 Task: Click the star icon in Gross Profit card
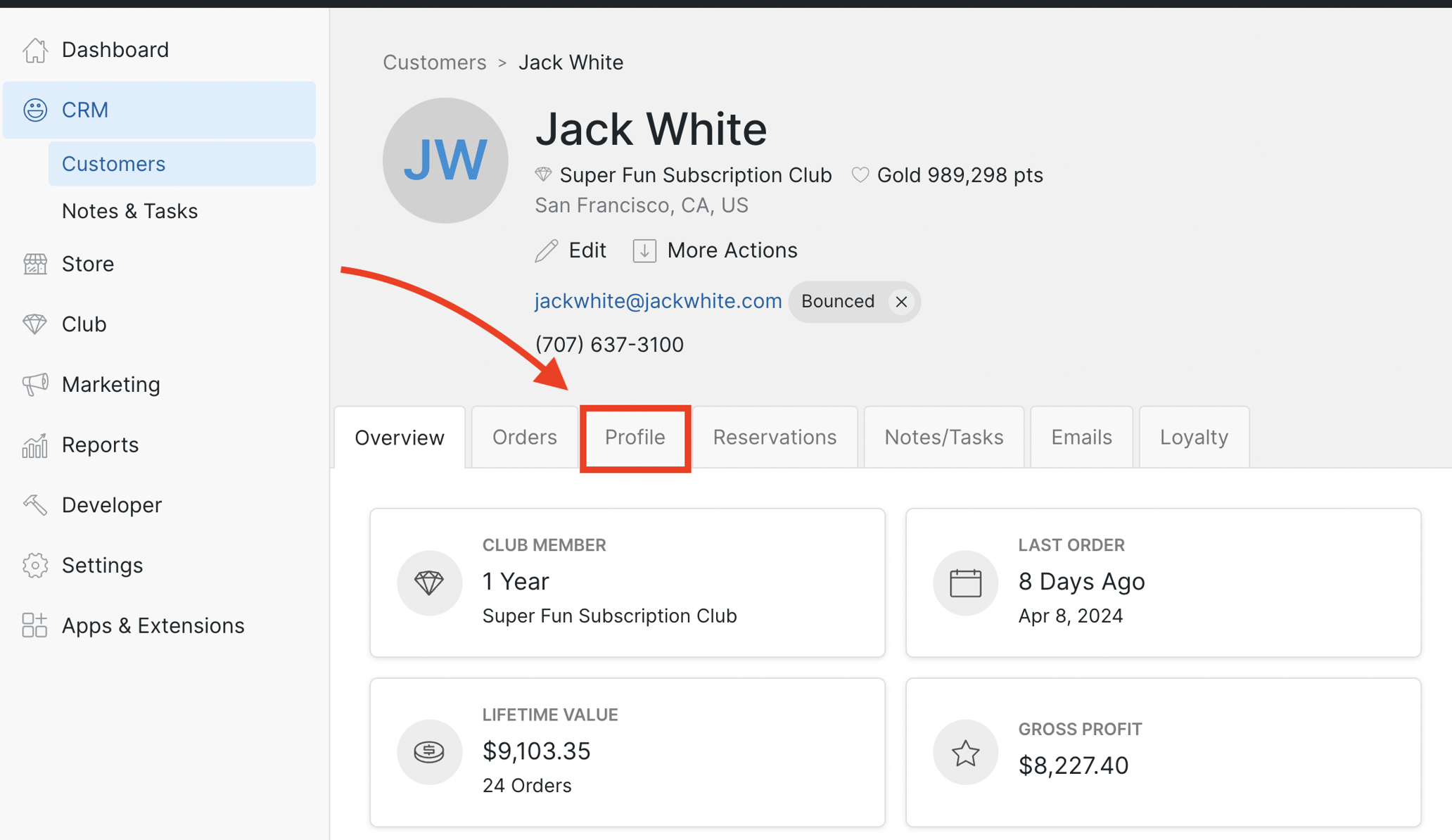[x=965, y=752]
